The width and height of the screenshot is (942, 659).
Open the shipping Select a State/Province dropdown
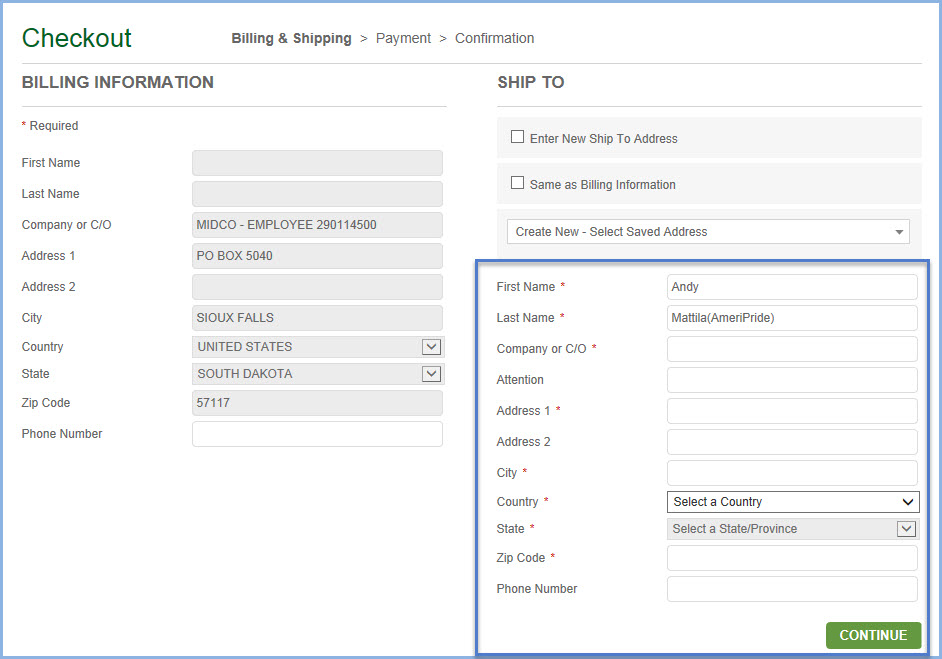792,529
